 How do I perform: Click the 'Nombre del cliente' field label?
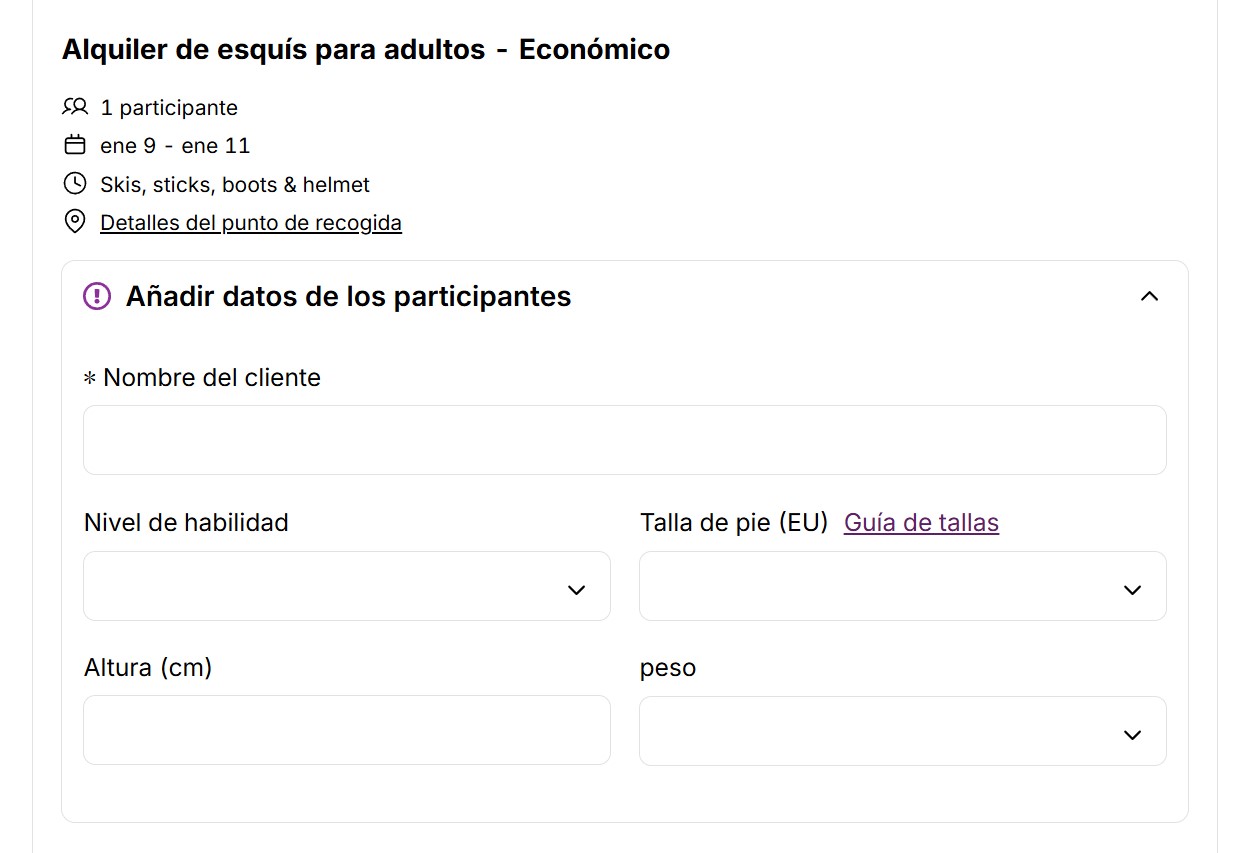[x=211, y=378]
